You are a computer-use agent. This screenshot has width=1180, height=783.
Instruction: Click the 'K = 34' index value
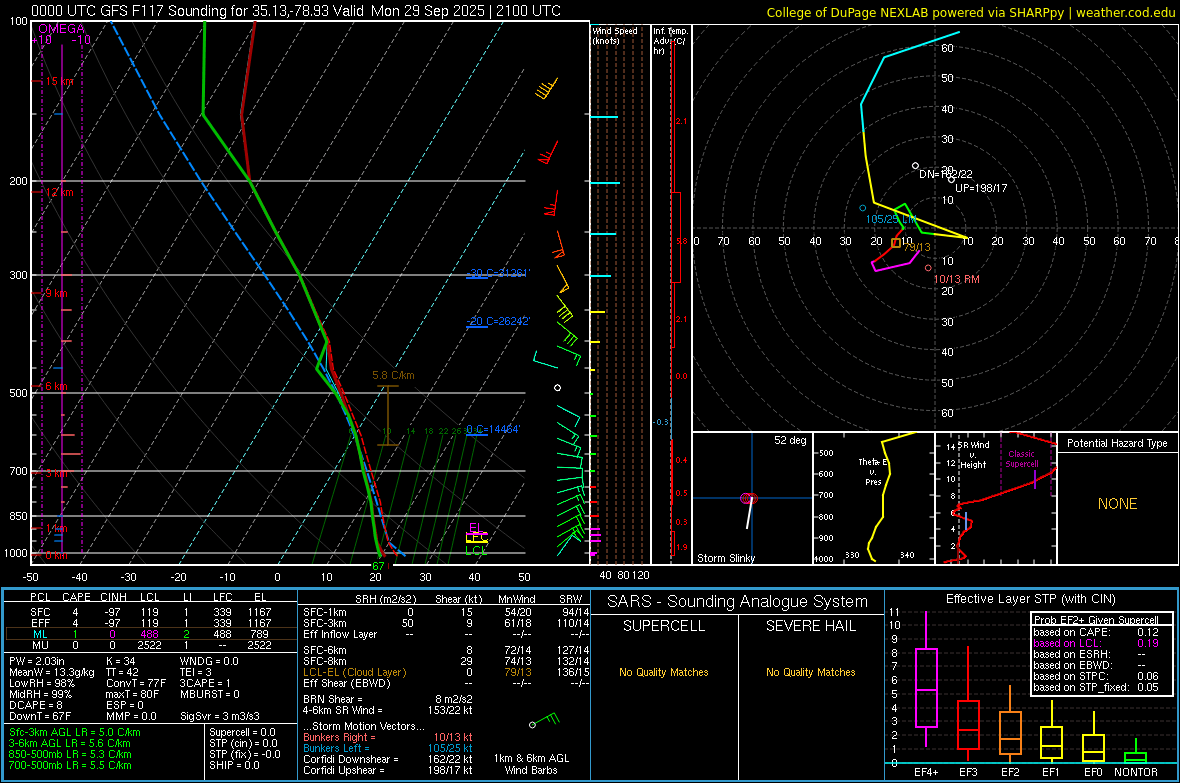pos(120,661)
